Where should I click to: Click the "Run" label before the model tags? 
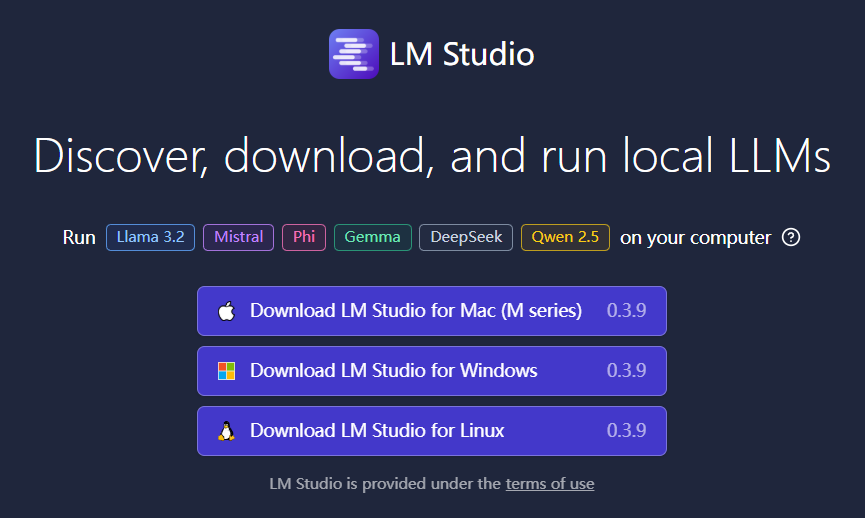[x=79, y=238]
